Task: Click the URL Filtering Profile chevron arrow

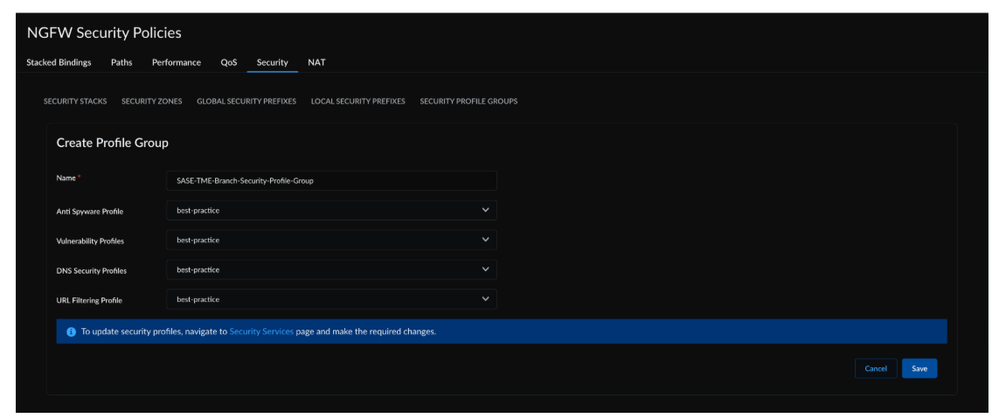Action: pyautogui.click(x=485, y=299)
